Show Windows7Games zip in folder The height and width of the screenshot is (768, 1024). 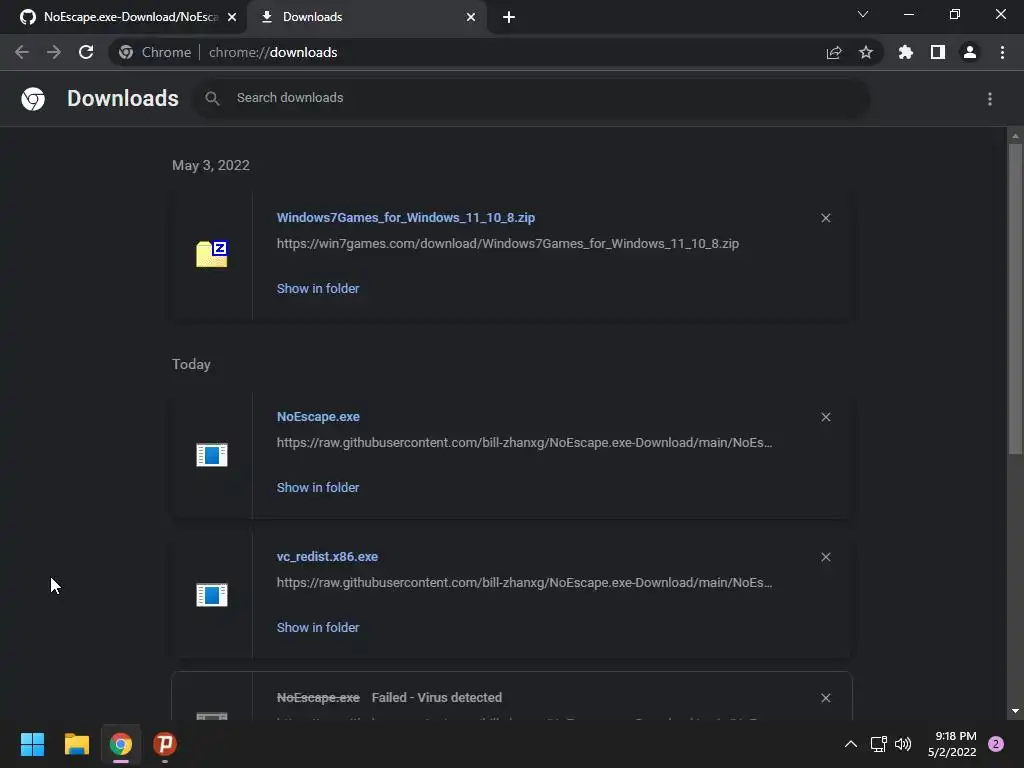click(318, 288)
